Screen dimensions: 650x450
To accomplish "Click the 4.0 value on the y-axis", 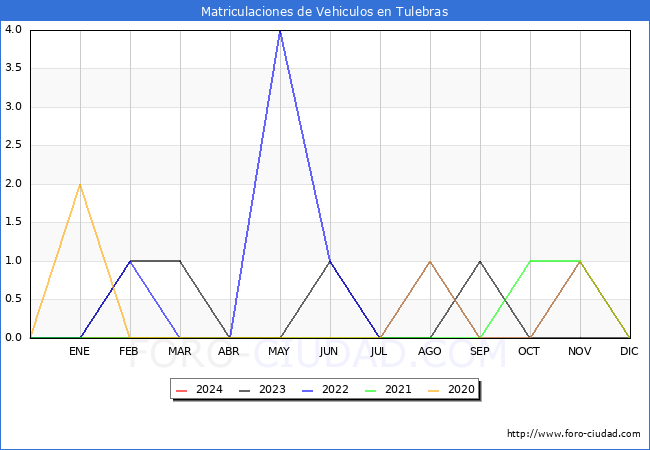I will (13, 29).
